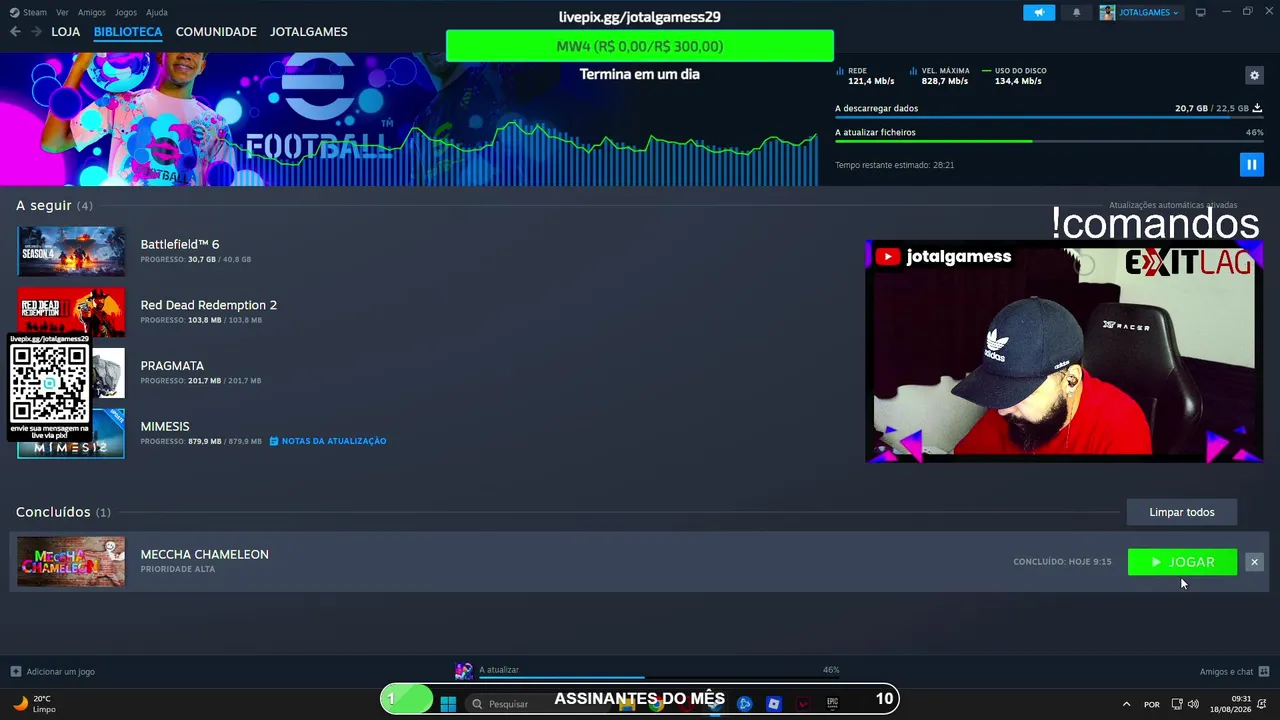The width and height of the screenshot is (1280, 720).
Task: Click the network speed graph
Action: [x=530, y=150]
